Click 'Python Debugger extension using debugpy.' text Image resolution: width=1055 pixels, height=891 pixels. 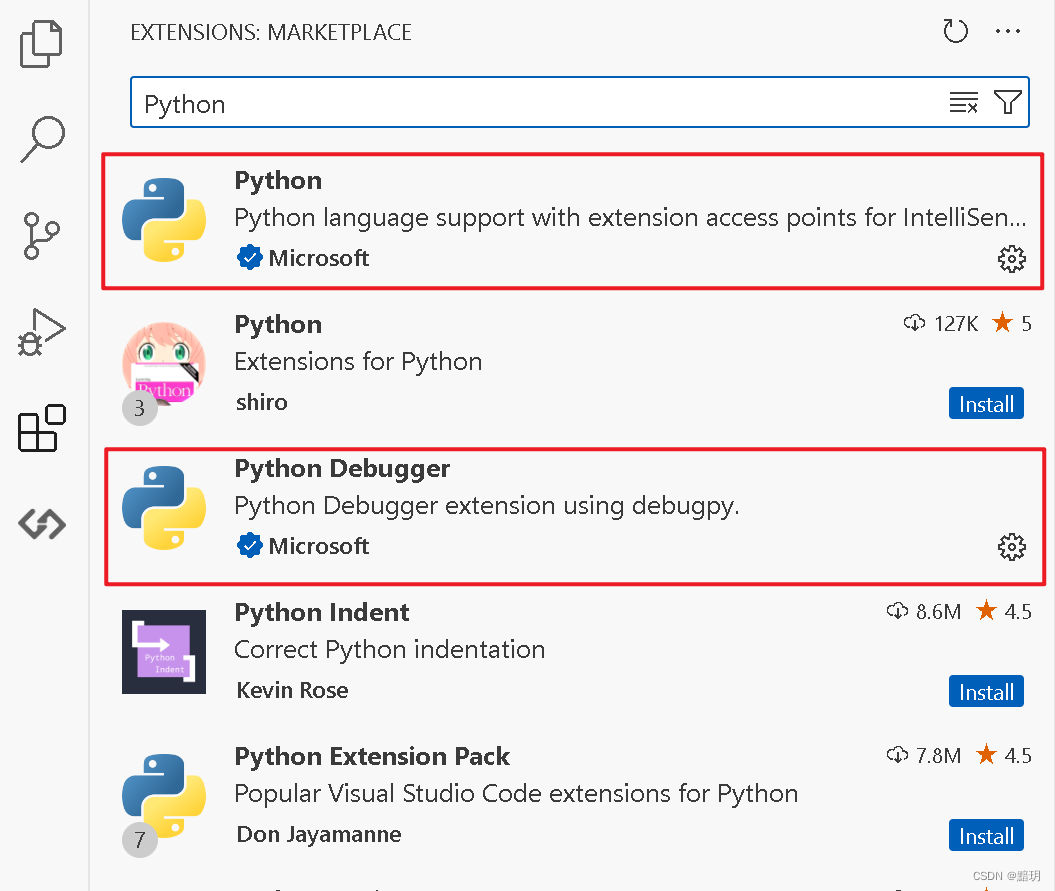pos(486,506)
